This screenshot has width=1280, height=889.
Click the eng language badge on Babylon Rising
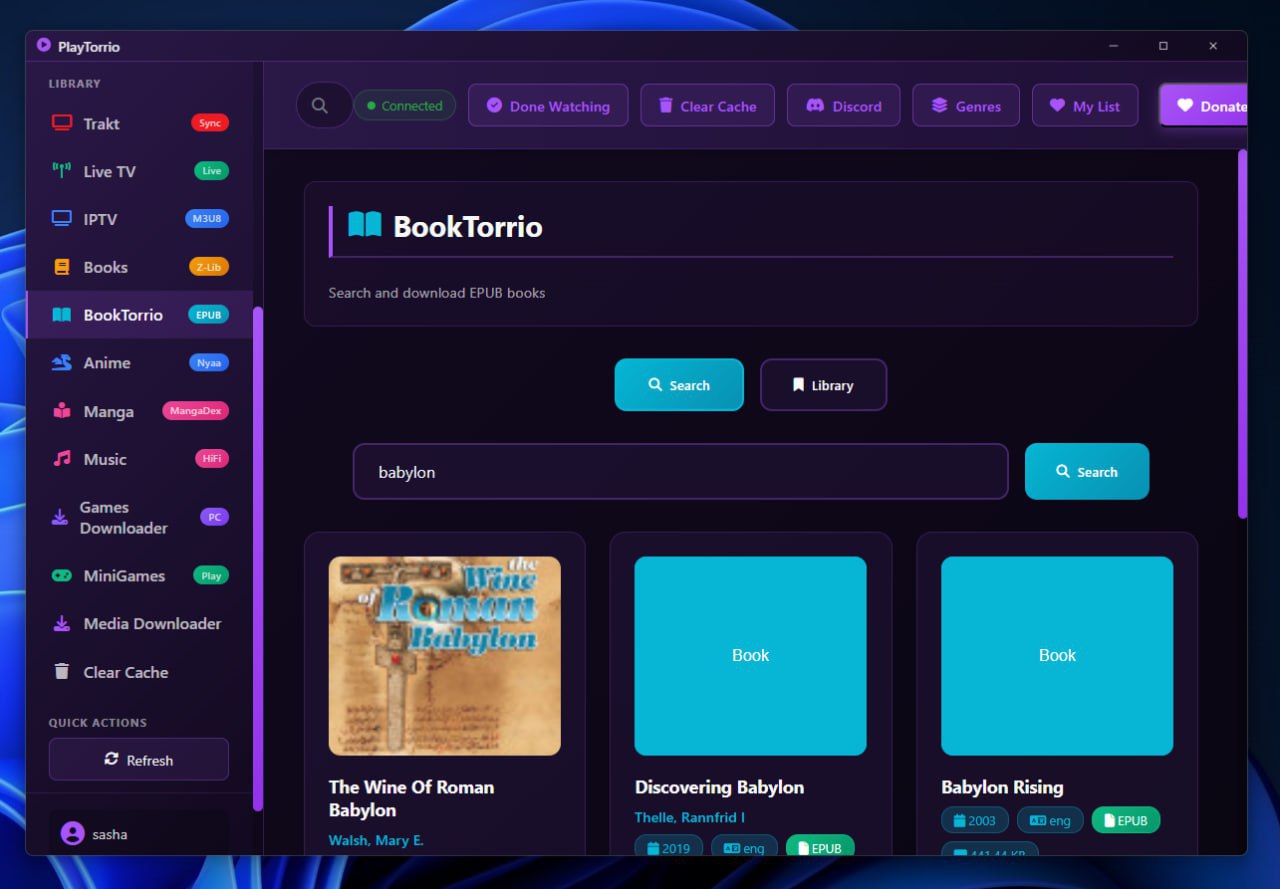(1050, 820)
